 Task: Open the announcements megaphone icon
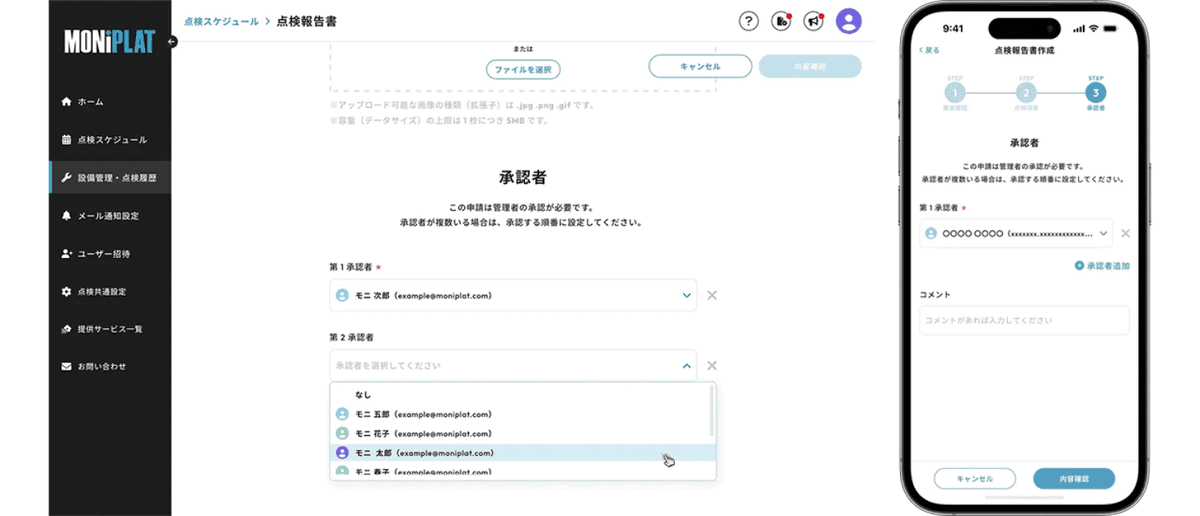pos(814,21)
